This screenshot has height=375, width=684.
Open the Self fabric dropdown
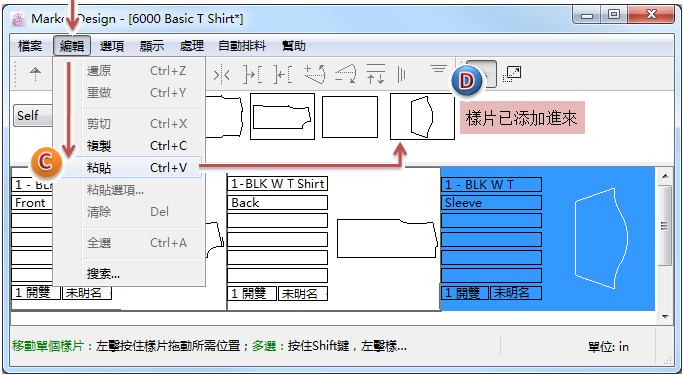click(33, 116)
